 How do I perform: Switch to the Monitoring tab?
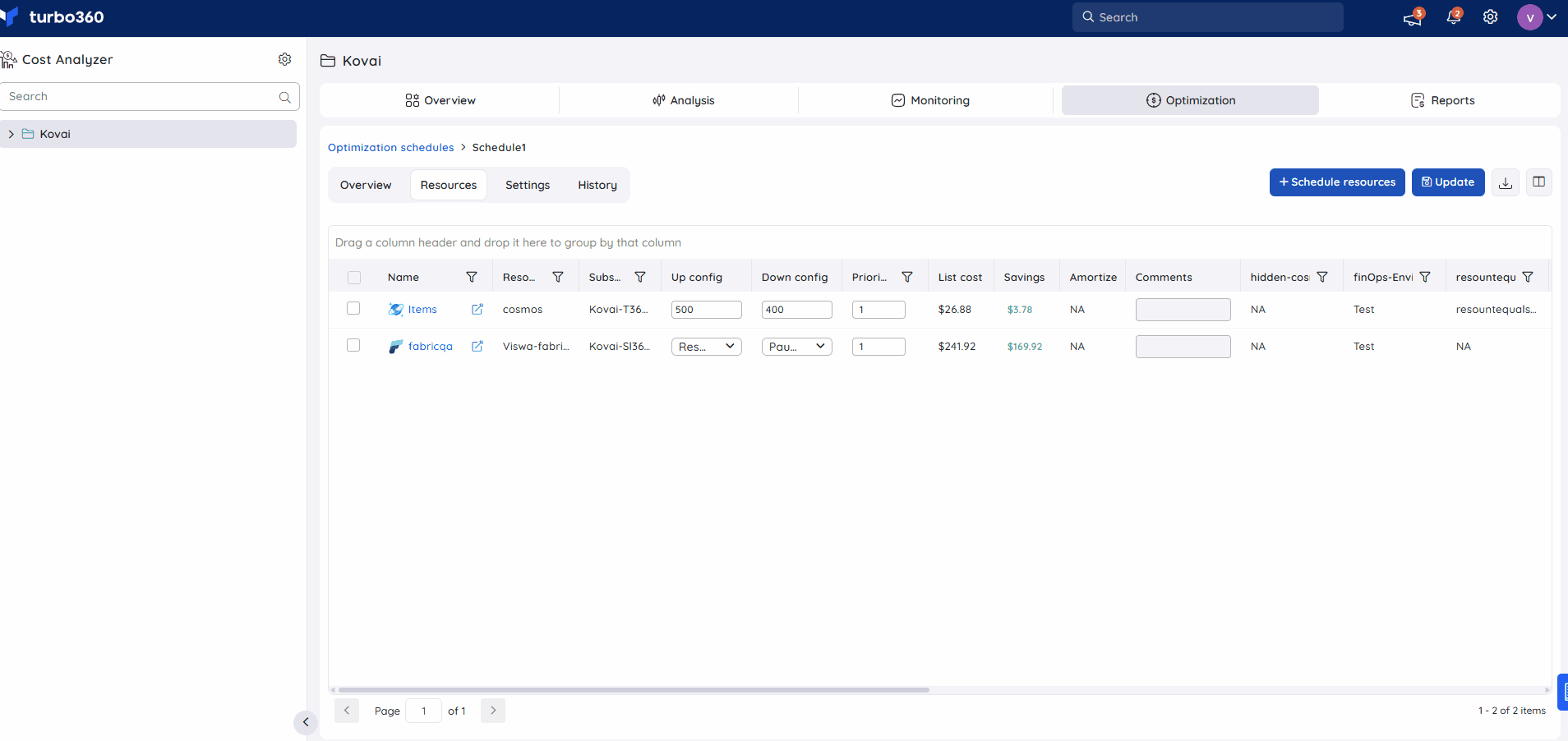click(929, 100)
